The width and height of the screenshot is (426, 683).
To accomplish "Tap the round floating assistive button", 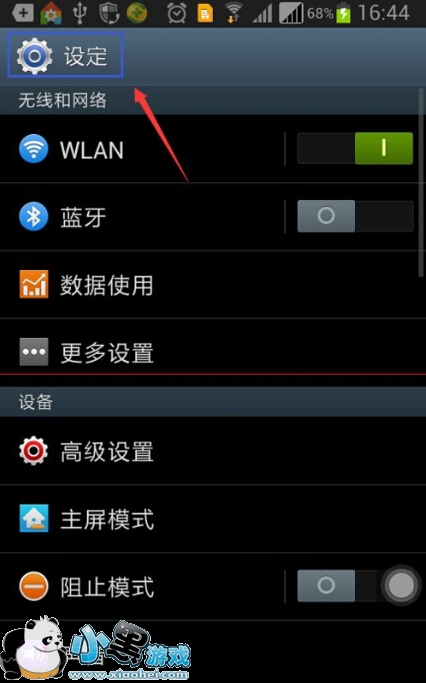I will coord(401,586).
